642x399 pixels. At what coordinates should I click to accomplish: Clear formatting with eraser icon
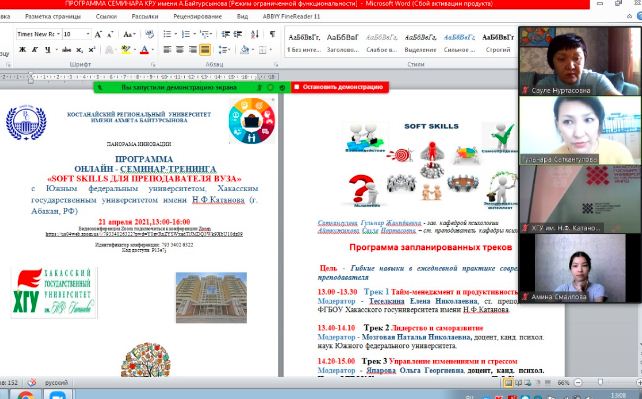150,34
